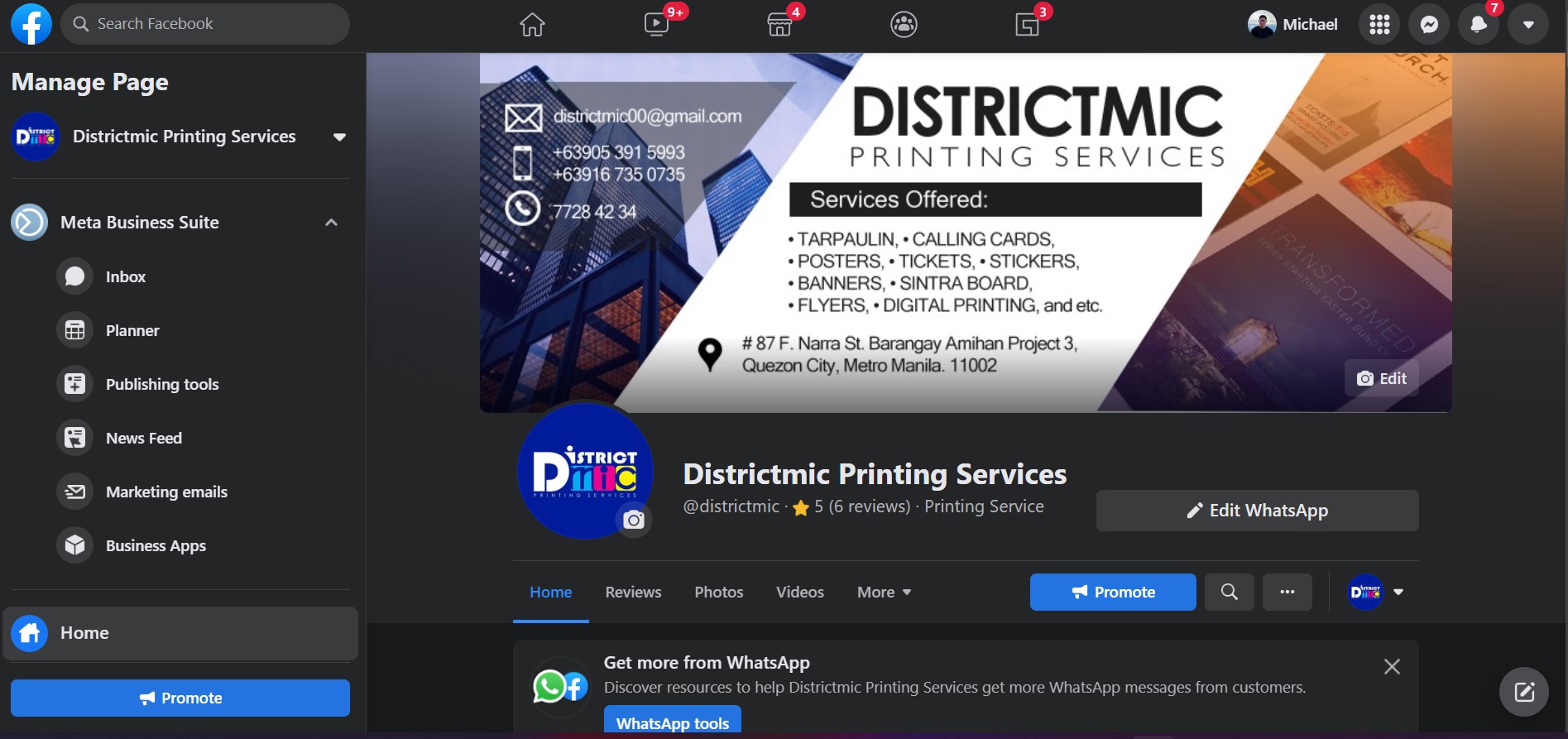Open the page switcher for Districtmic Printing Services
Image resolution: width=1568 pixels, height=739 pixels.
coord(180,137)
